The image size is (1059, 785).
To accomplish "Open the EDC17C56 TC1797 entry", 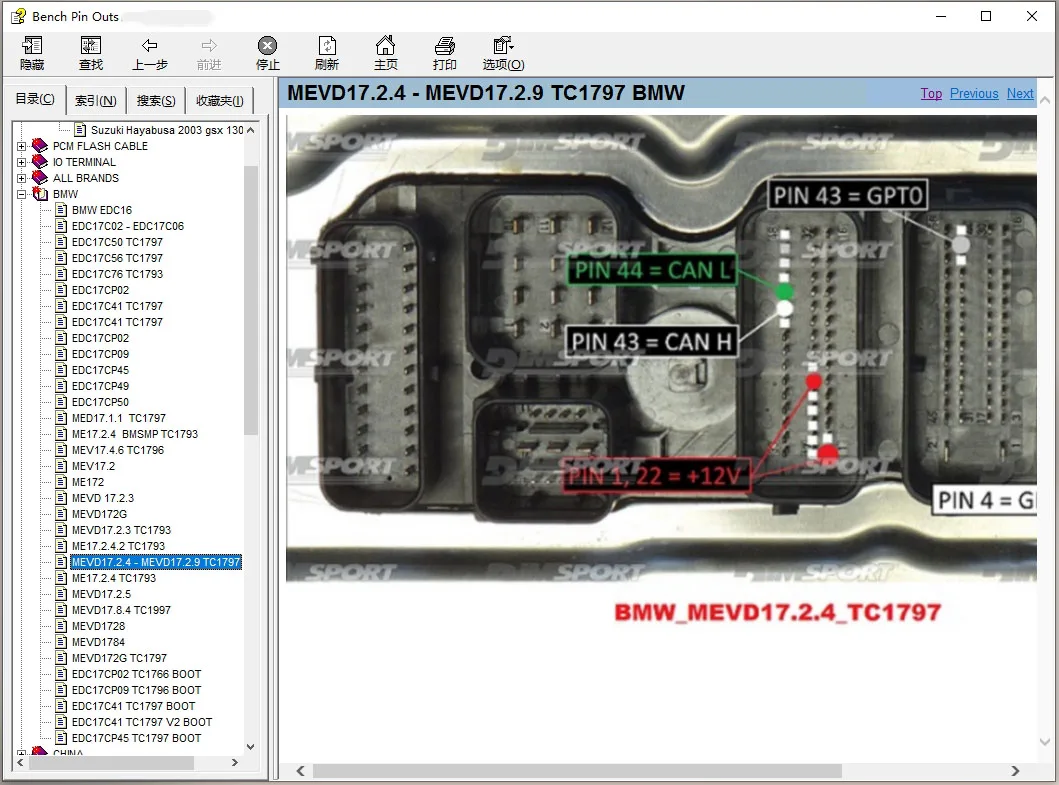I will click(x=118, y=258).
